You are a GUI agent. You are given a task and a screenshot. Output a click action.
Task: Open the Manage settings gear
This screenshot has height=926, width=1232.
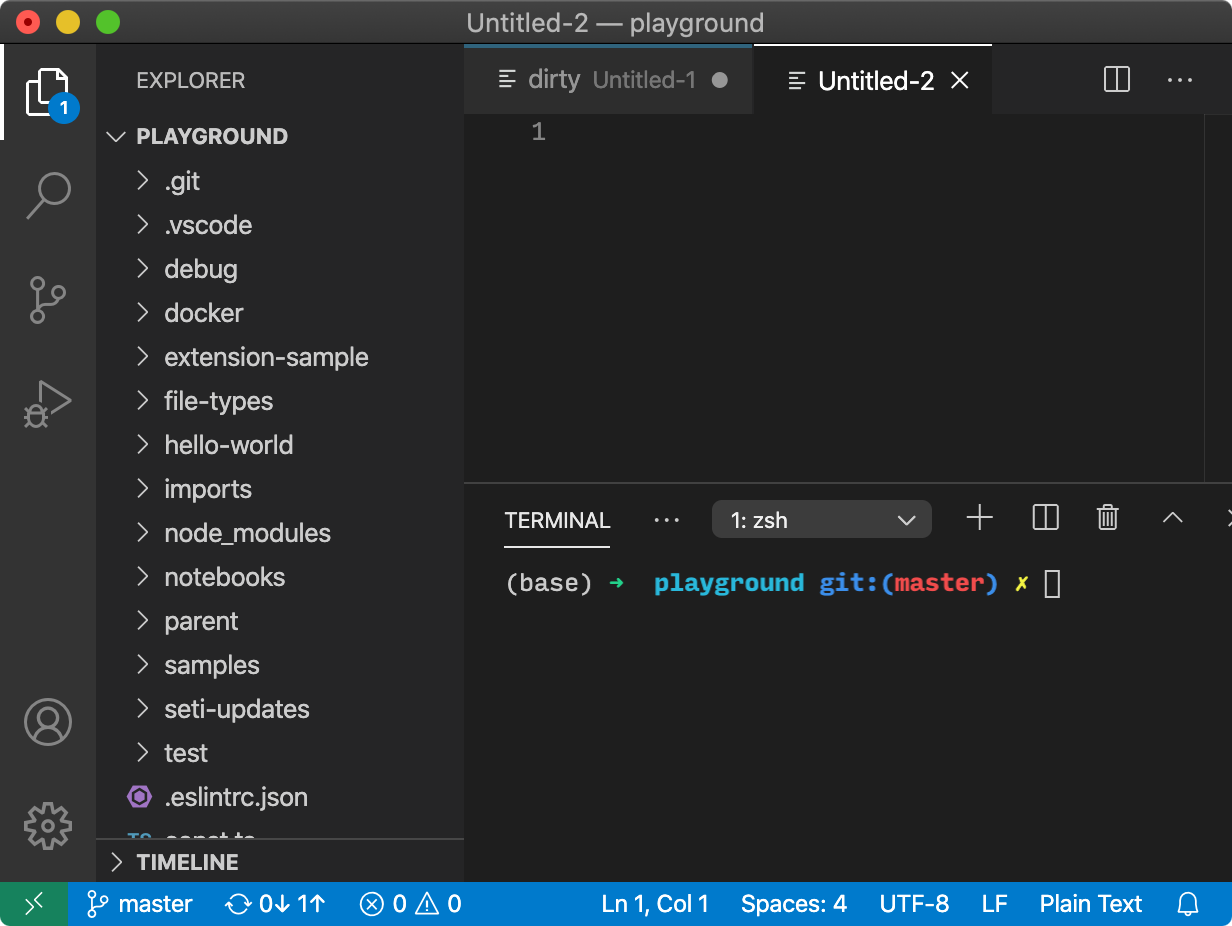(47, 826)
